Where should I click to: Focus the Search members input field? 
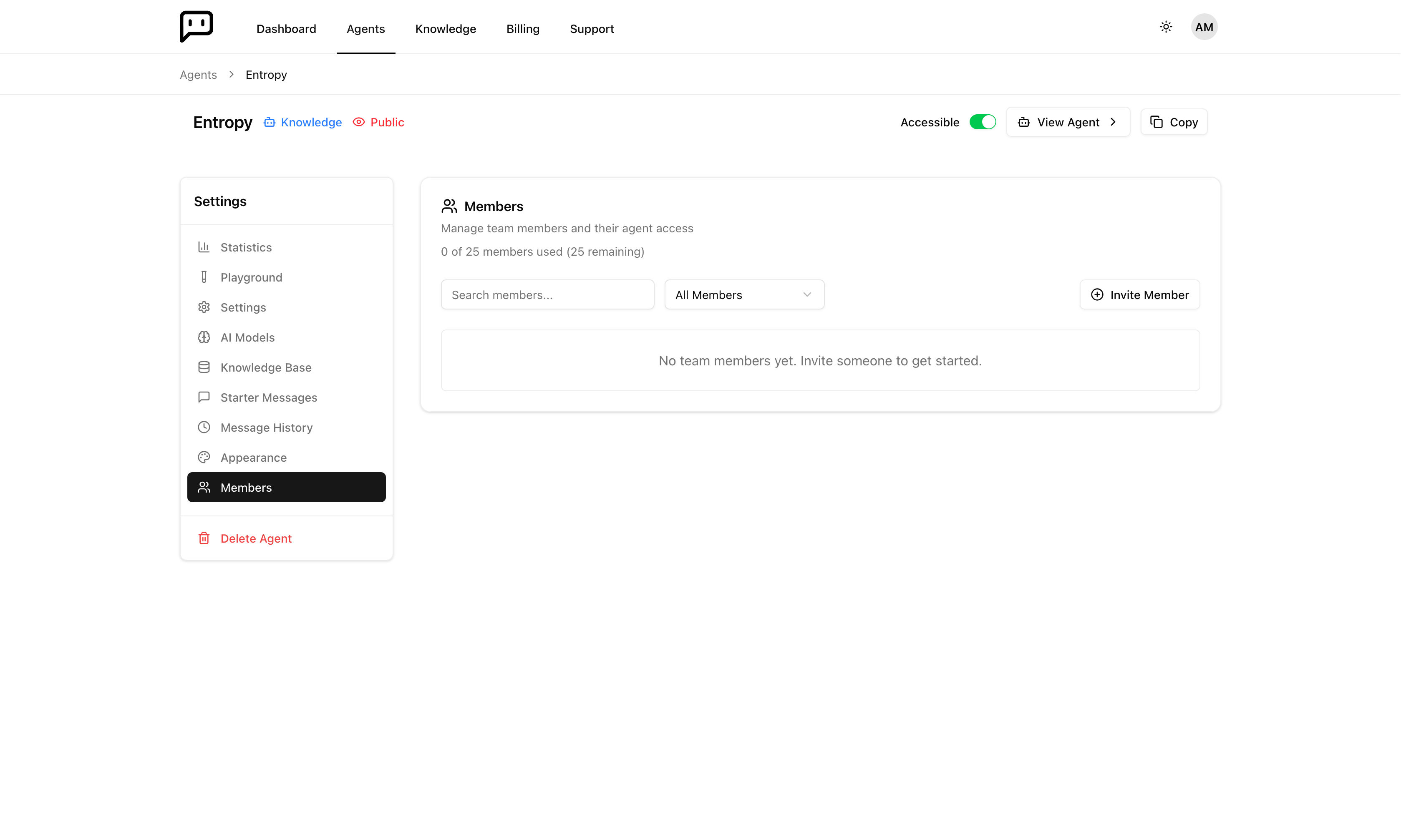547,294
